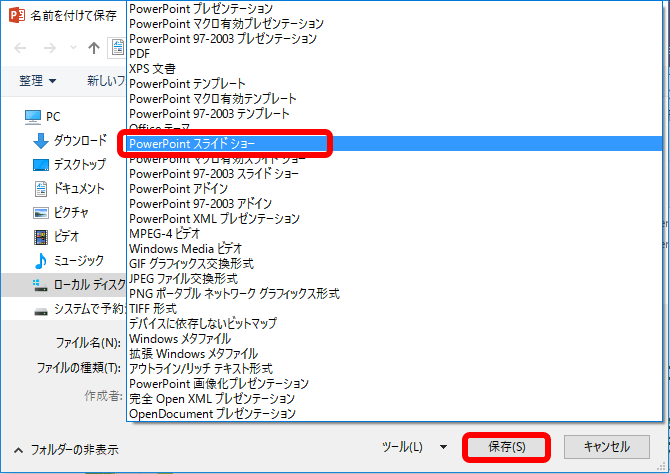Choose PowerPoint 97-2003 スライド ショー format
The image size is (670, 474).
394,174
